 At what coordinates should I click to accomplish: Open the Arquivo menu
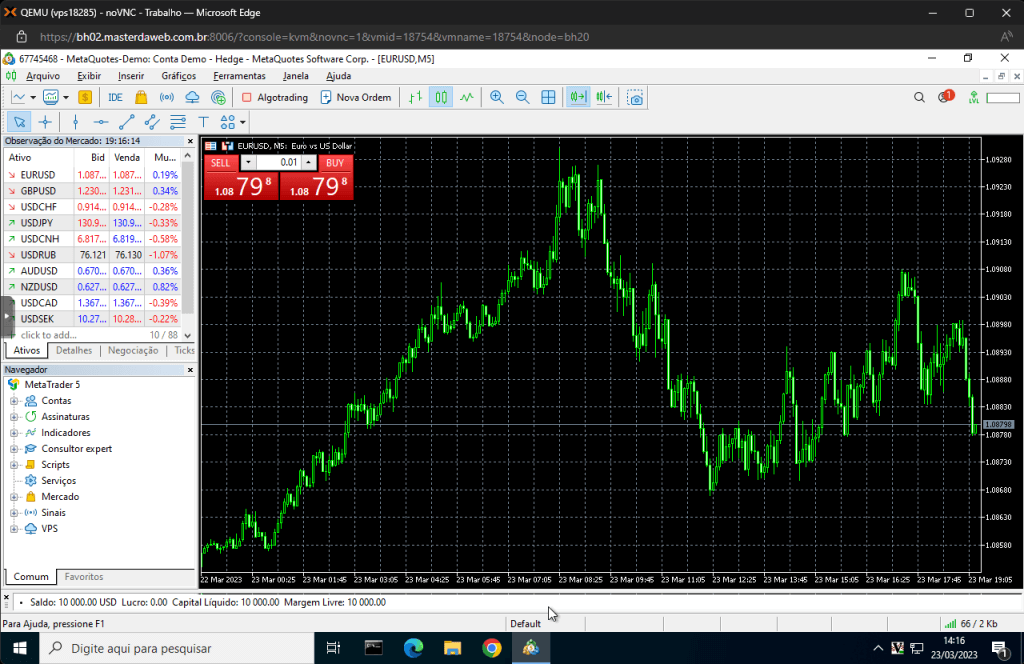click(42, 76)
